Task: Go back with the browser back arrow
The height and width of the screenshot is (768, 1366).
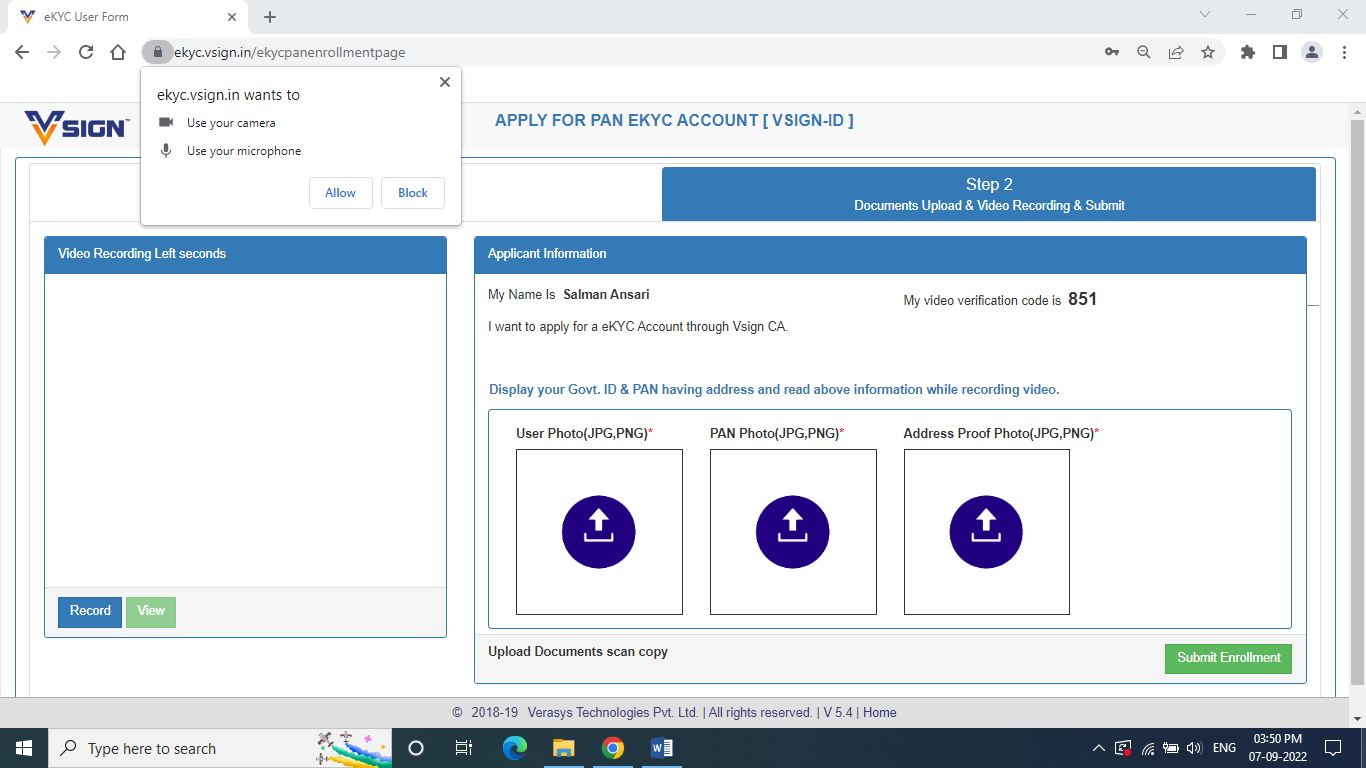Action: [22, 52]
